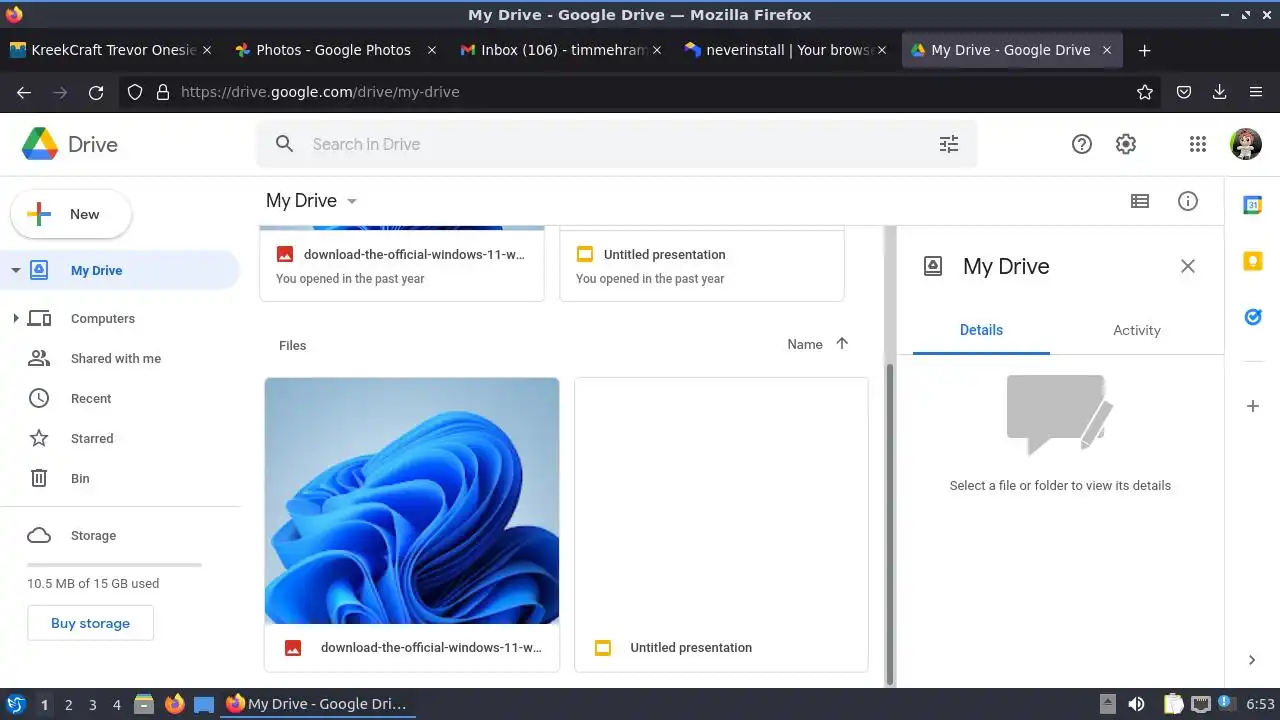Viewport: 1280px width, 720px height.
Task: Switch to KreekCraft Trevor browser tab
Action: tap(110, 50)
